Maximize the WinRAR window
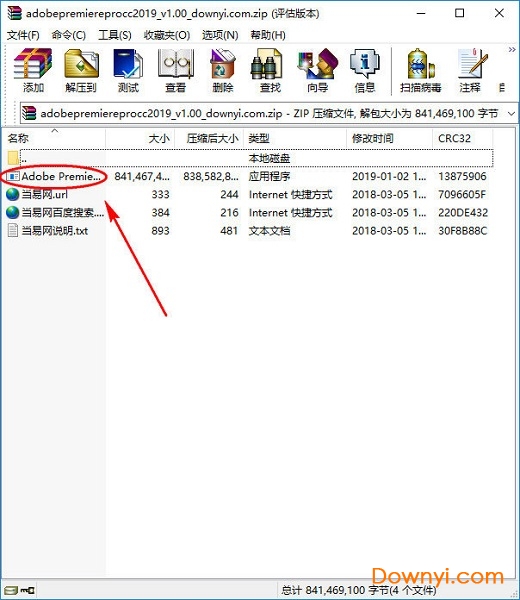Viewport: 520px width, 600px height. click(x=460, y=13)
